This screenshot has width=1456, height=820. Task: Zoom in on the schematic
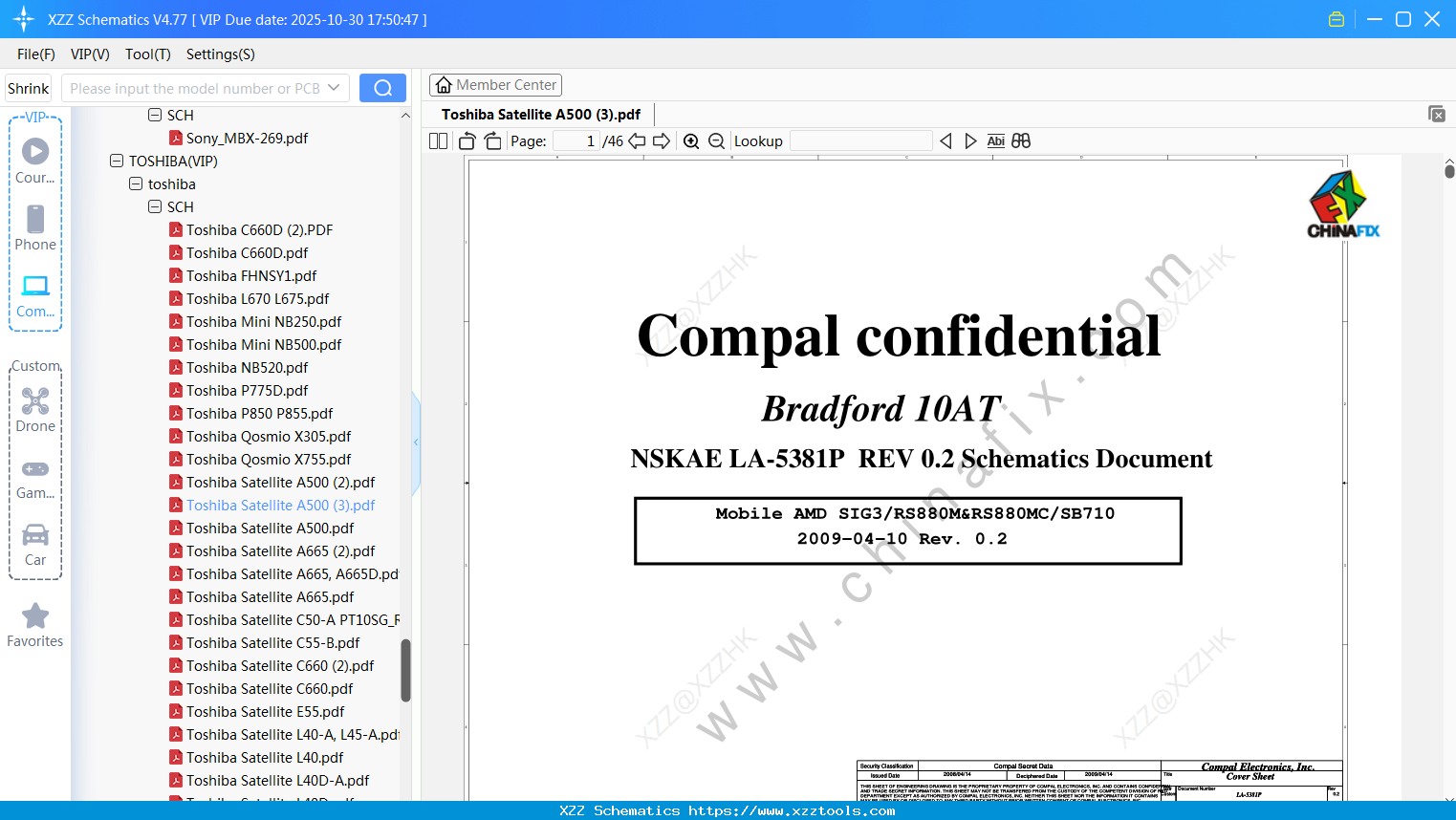click(691, 141)
